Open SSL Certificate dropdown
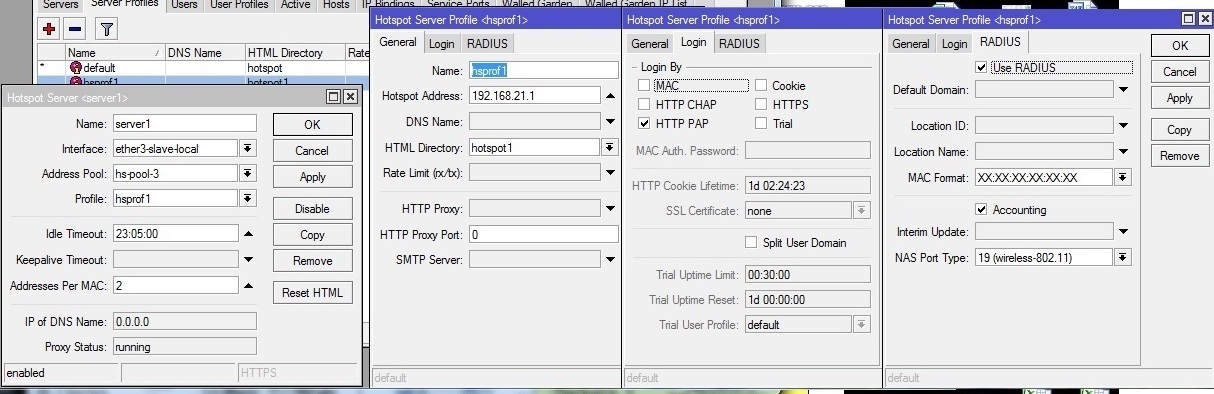This screenshot has width=1214, height=394. click(862, 211)
